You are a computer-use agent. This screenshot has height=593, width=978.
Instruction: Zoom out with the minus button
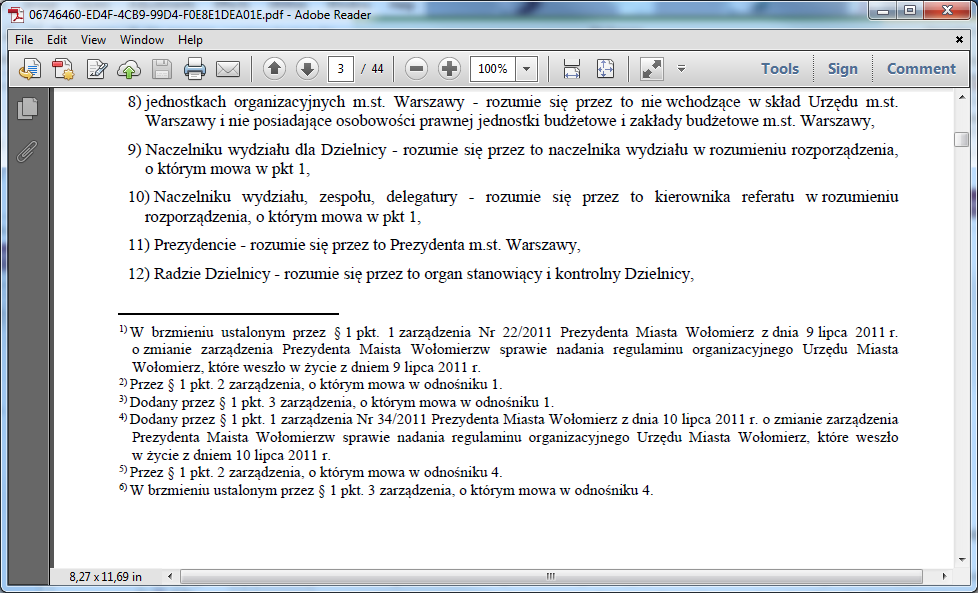coord(417,69)
